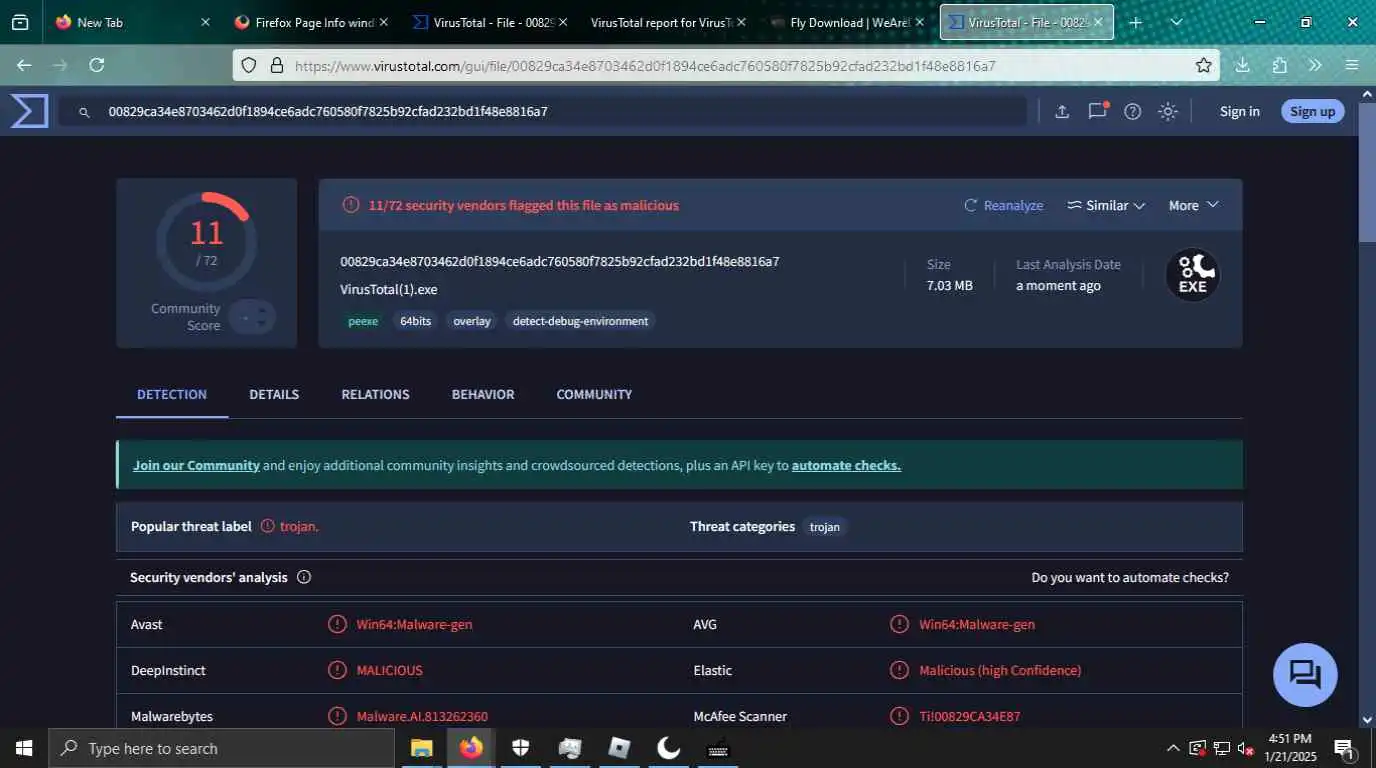The height and width of the screenshot is (768, 1376).
Task: Click the site padlock icon in address bar
Action: (277, 66)
